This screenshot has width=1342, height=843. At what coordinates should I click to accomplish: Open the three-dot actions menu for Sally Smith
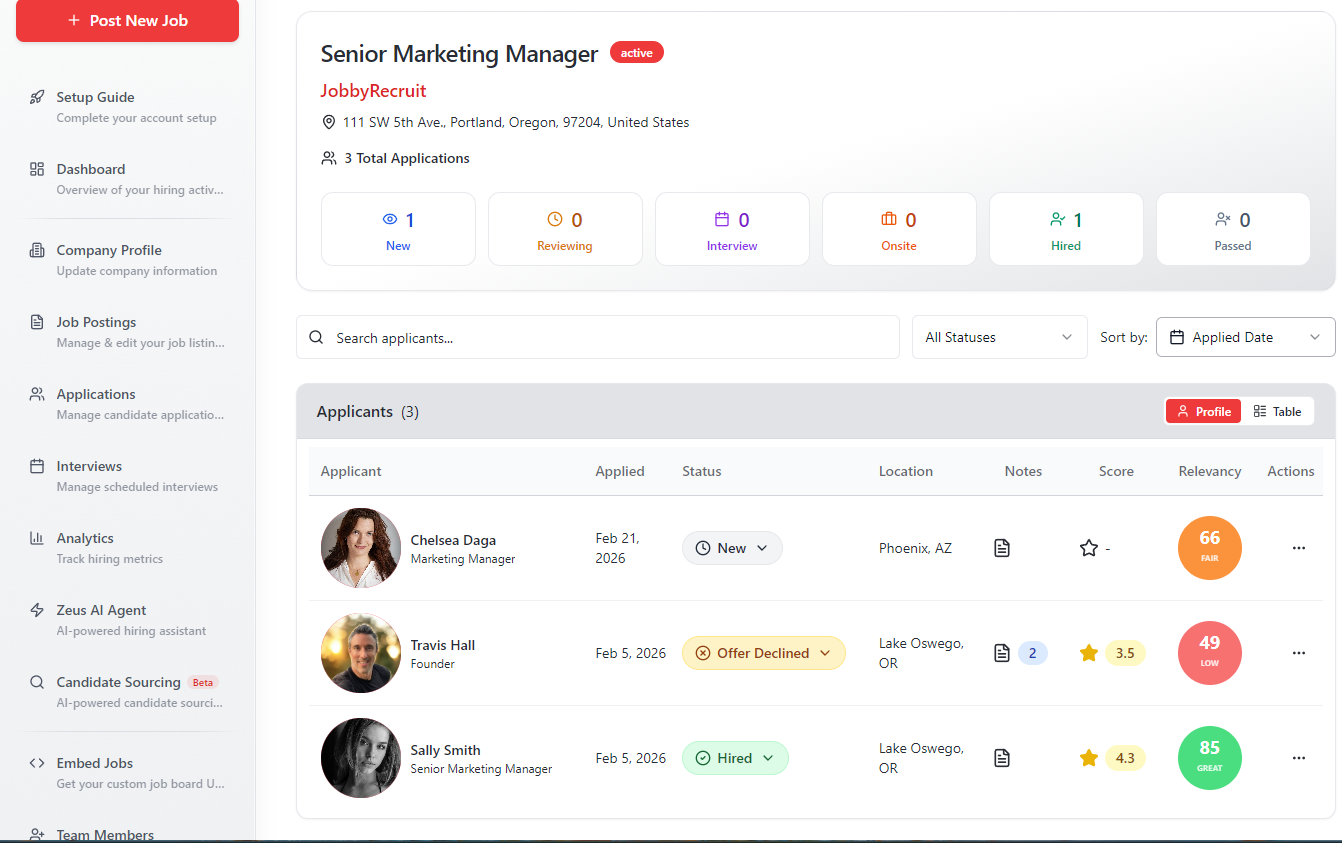coord(1299,758)
